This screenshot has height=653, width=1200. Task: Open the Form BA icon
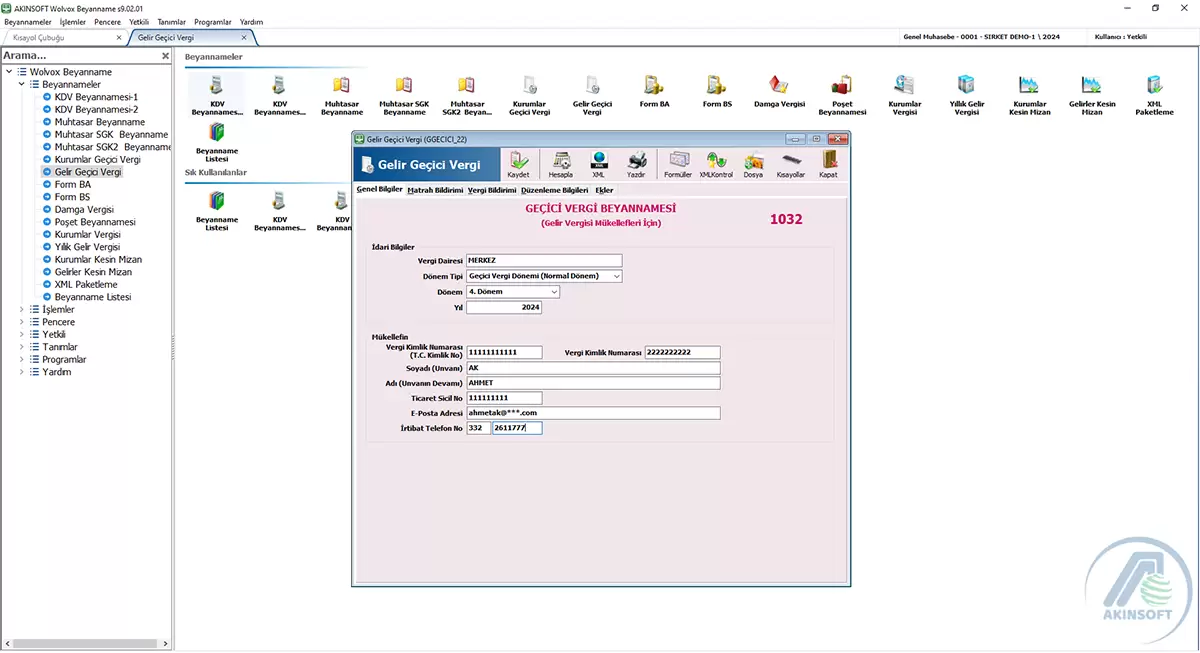tap(653, 89)
